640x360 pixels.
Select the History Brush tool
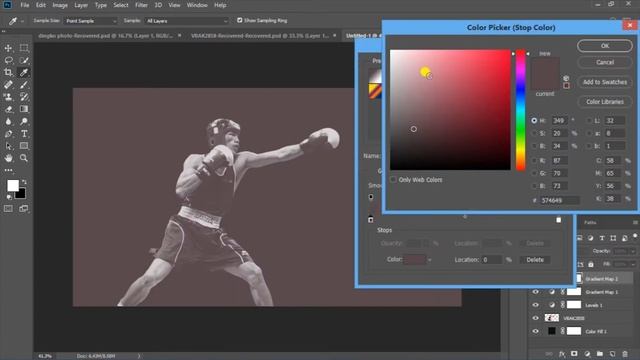pos(24,97)
